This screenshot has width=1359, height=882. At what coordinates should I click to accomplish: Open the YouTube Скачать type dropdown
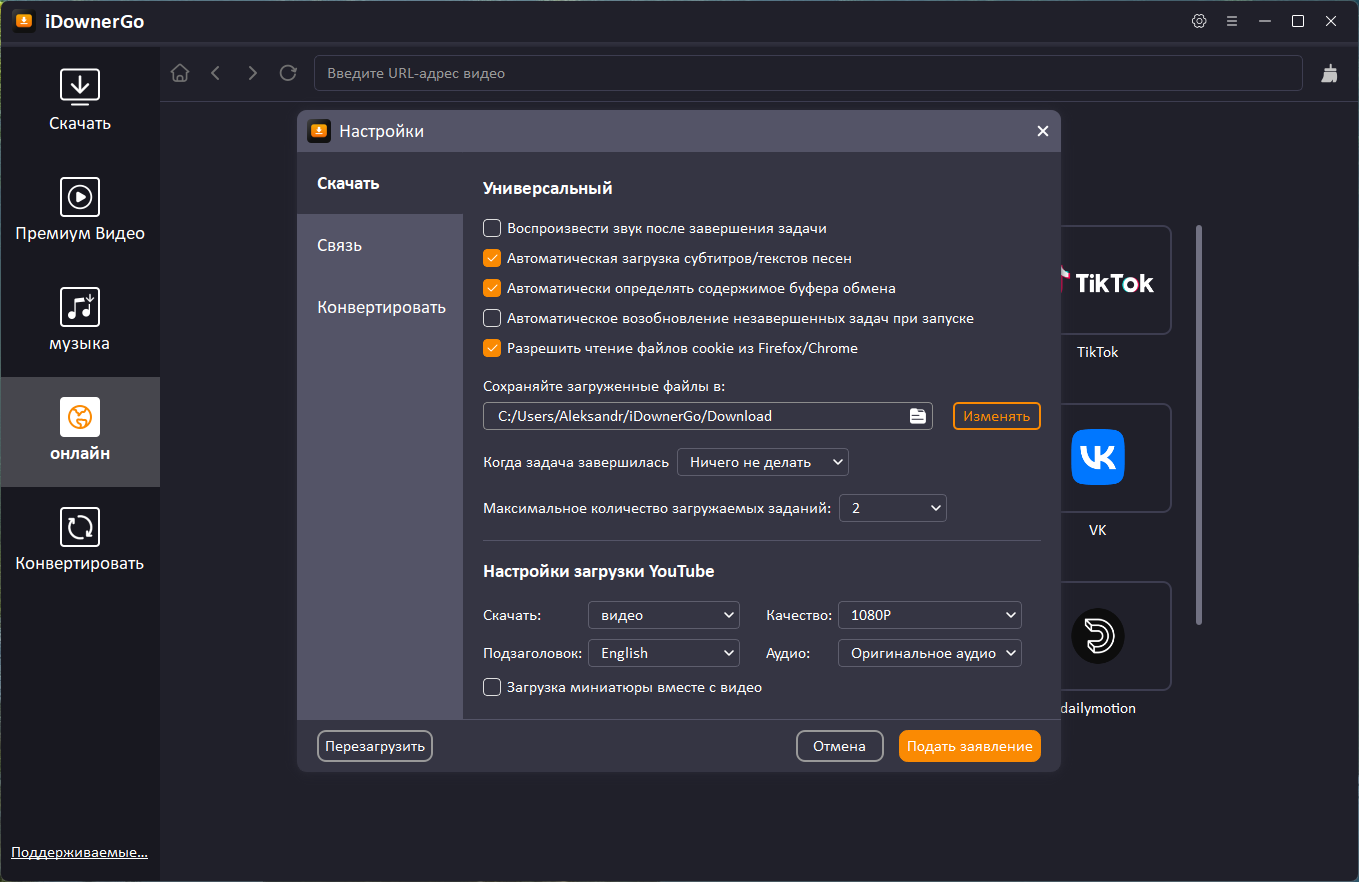[664, 615]
